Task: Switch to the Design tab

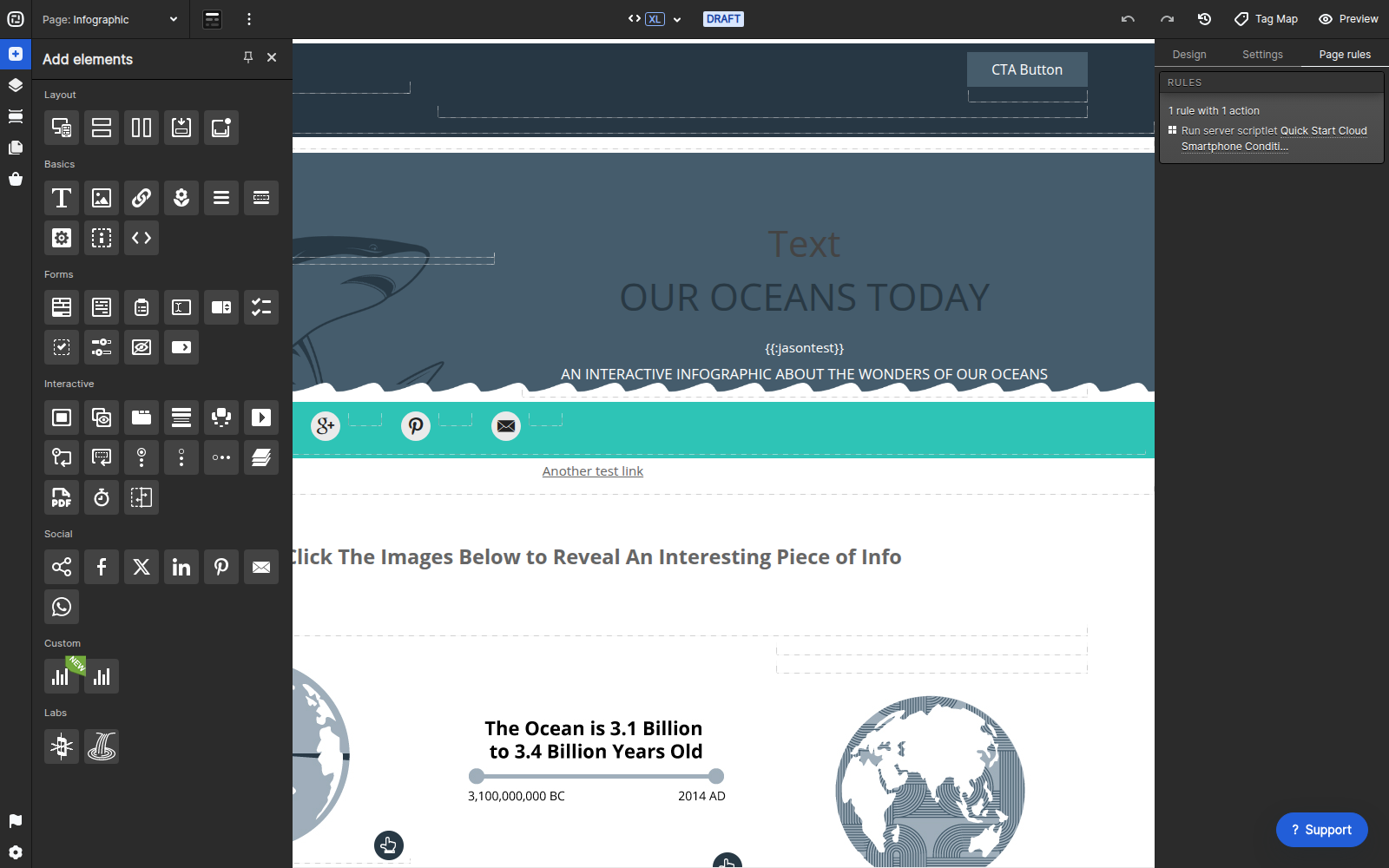Action: click(1189, 54)
